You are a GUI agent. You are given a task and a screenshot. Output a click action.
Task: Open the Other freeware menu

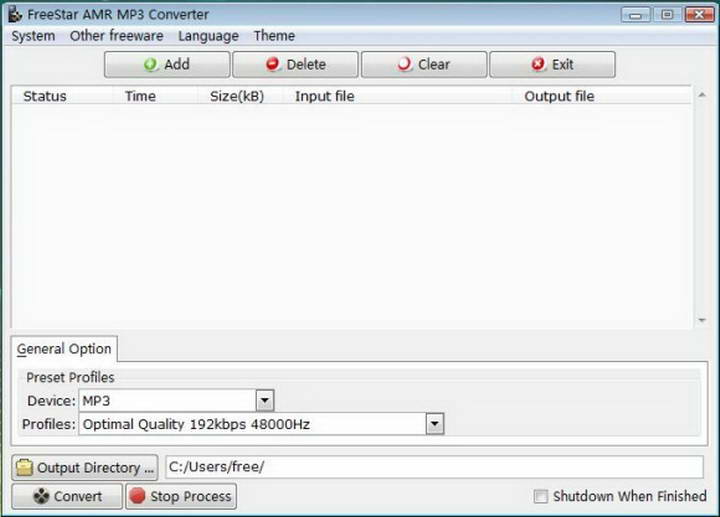(x=117, y=36)
